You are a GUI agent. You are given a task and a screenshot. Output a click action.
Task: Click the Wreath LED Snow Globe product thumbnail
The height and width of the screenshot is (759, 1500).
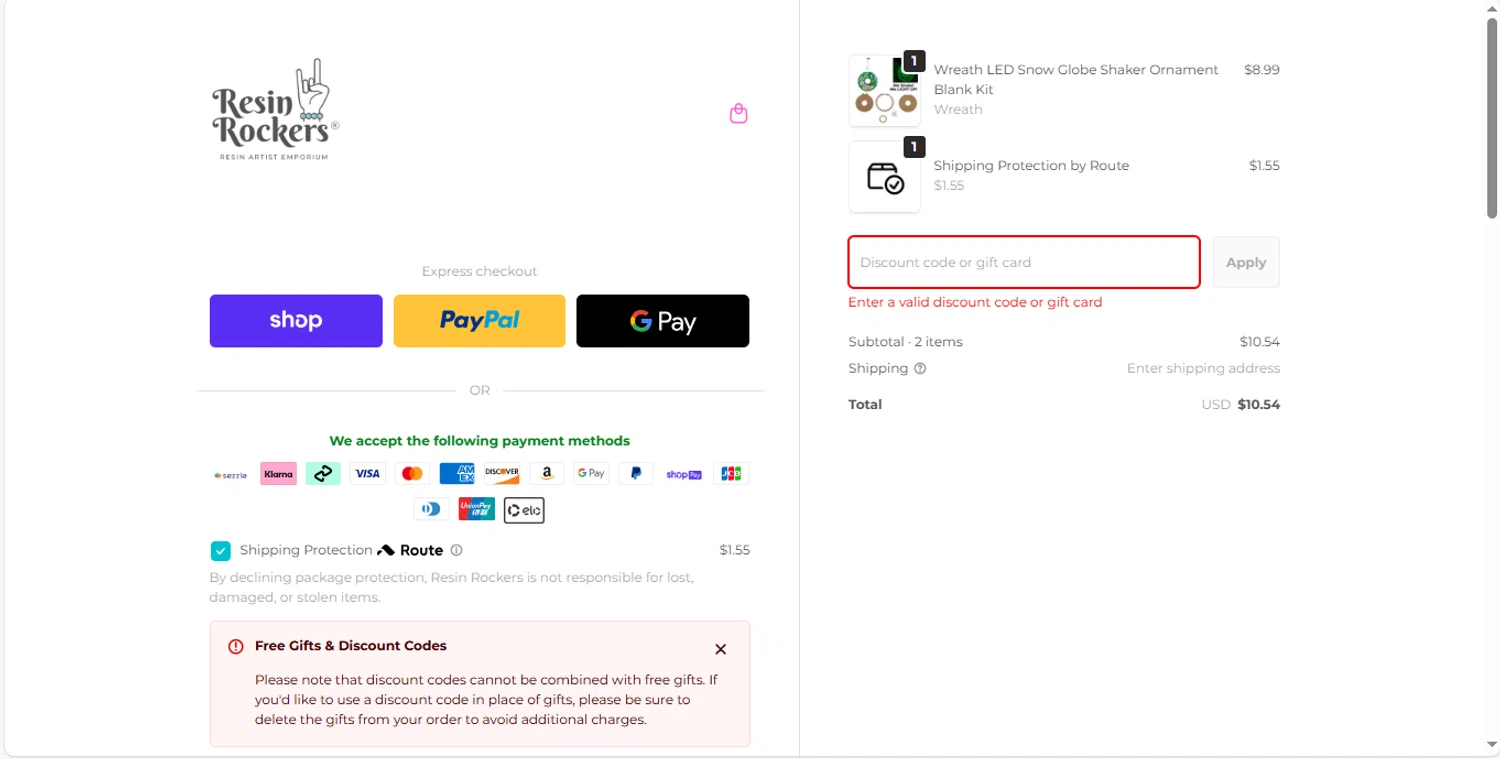tap(885, 91)
